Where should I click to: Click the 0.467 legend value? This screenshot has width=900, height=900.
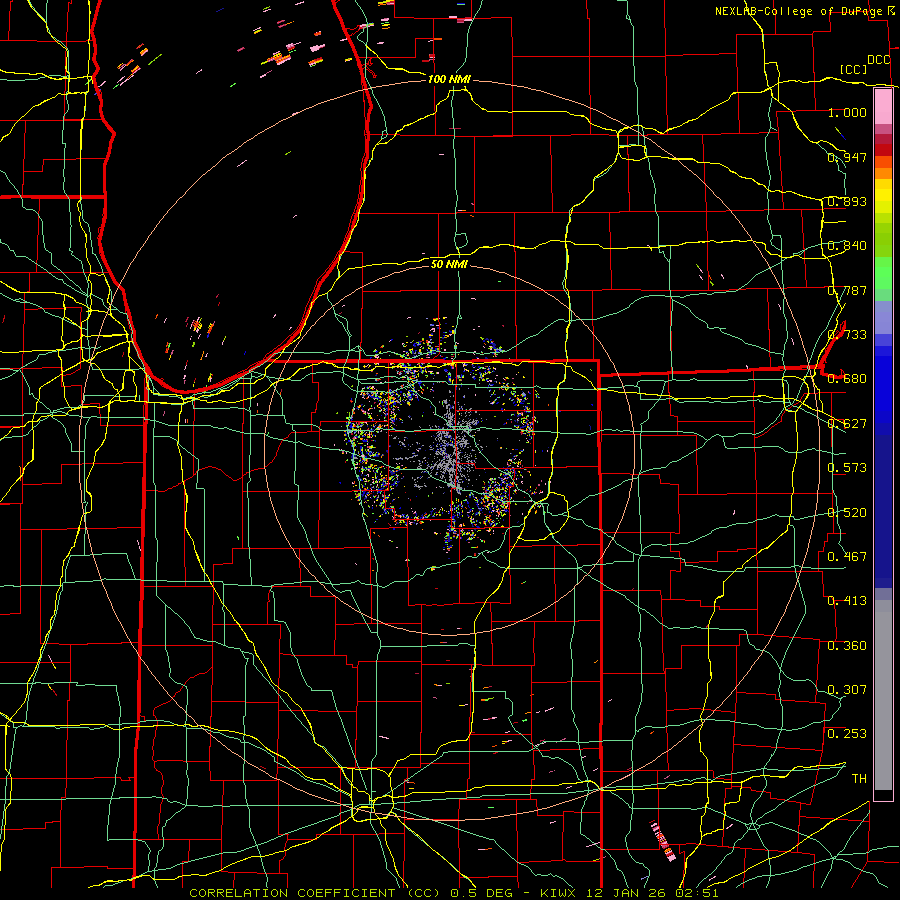(x=847, y=556)
